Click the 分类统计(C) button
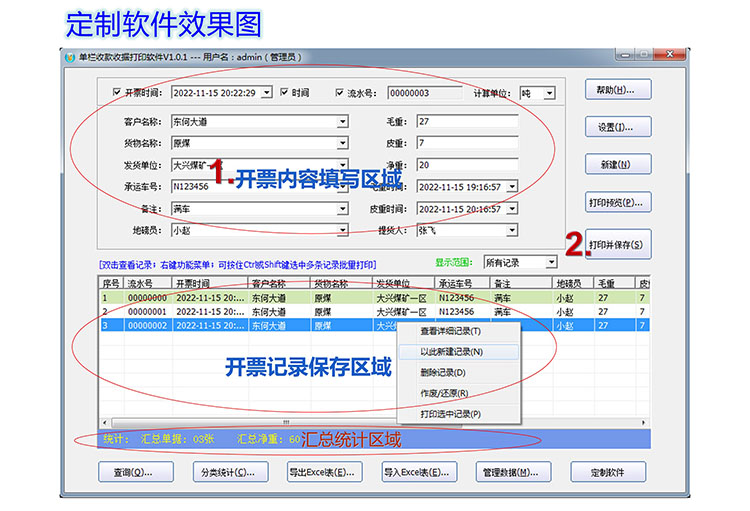The image size is (750, 511). [231, 472]
